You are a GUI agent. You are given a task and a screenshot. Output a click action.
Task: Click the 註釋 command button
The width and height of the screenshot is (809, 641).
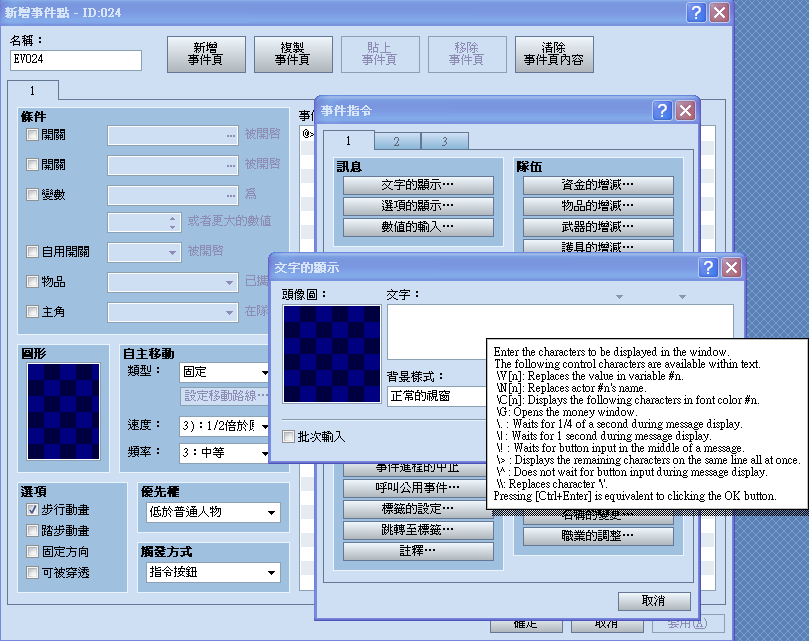tap(418, 551)
